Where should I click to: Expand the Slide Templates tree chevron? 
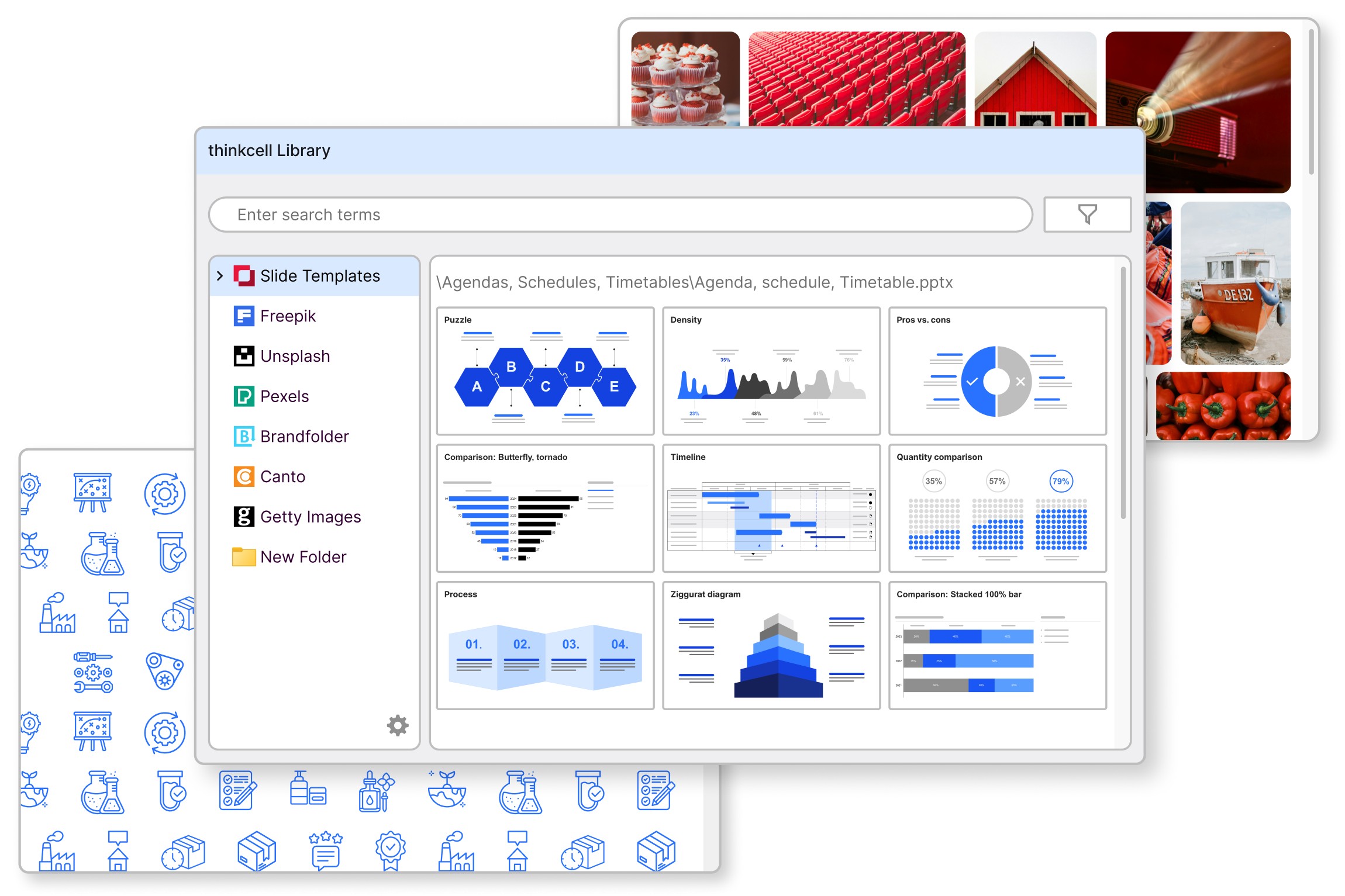(x=220, y=276)
